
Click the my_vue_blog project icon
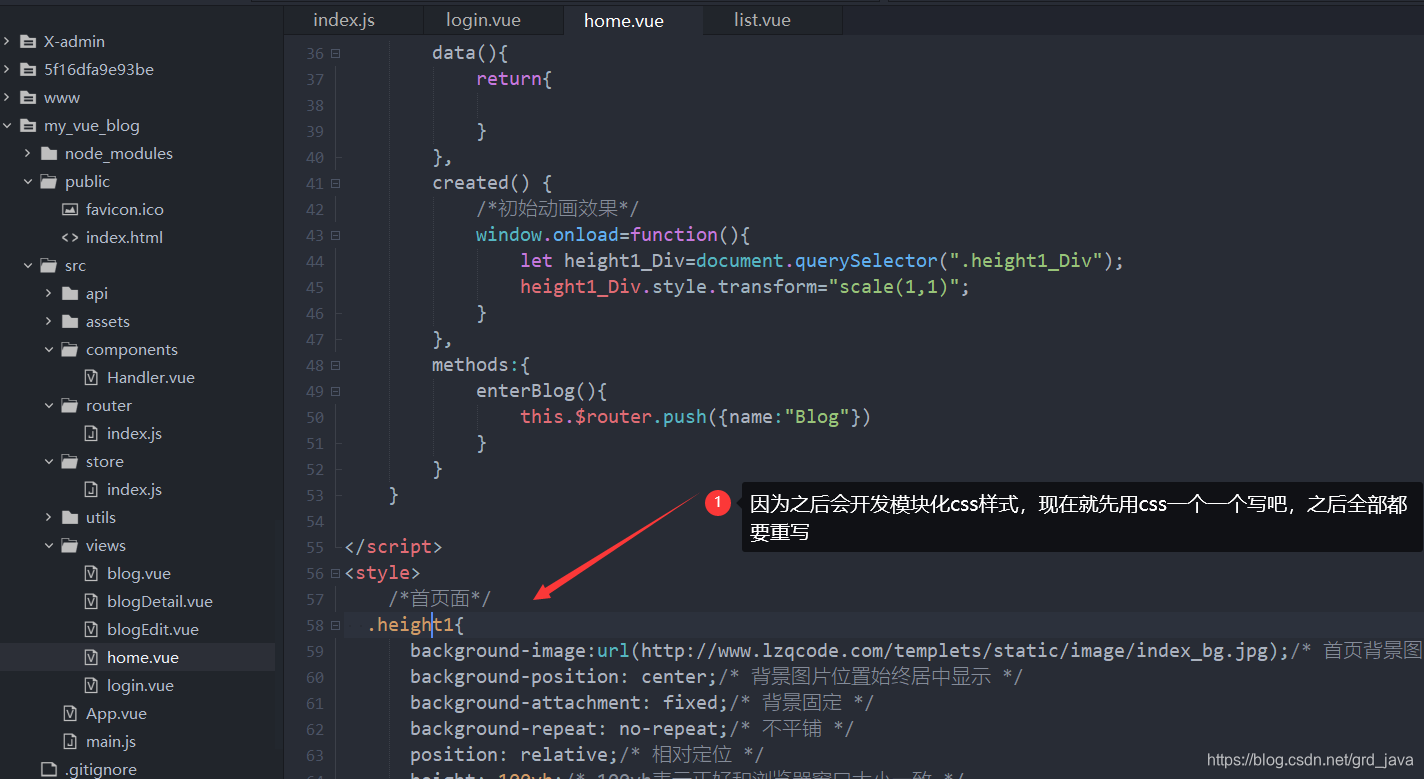click(x=28, y=126)
